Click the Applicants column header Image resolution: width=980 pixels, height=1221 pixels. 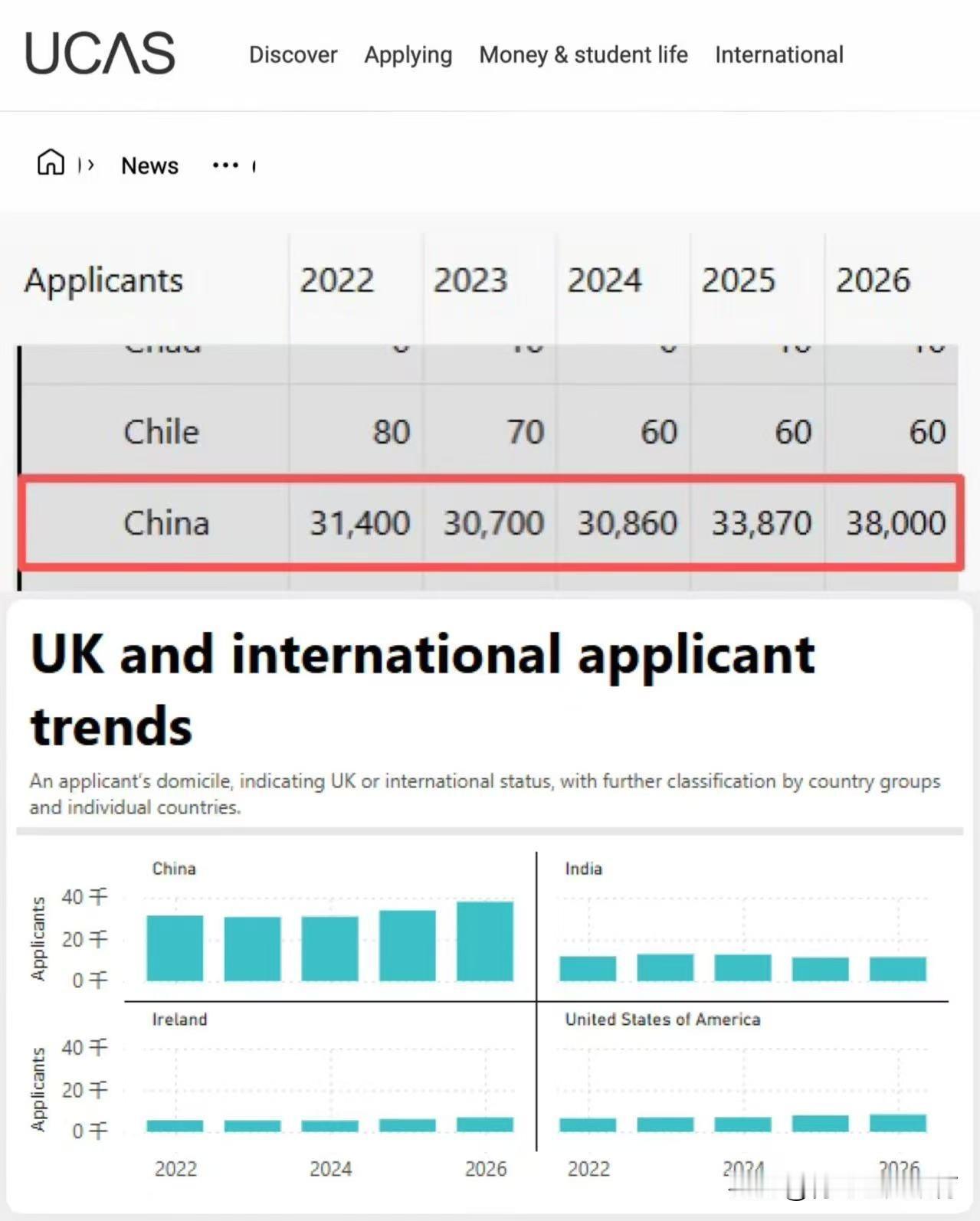click(103, 280)
